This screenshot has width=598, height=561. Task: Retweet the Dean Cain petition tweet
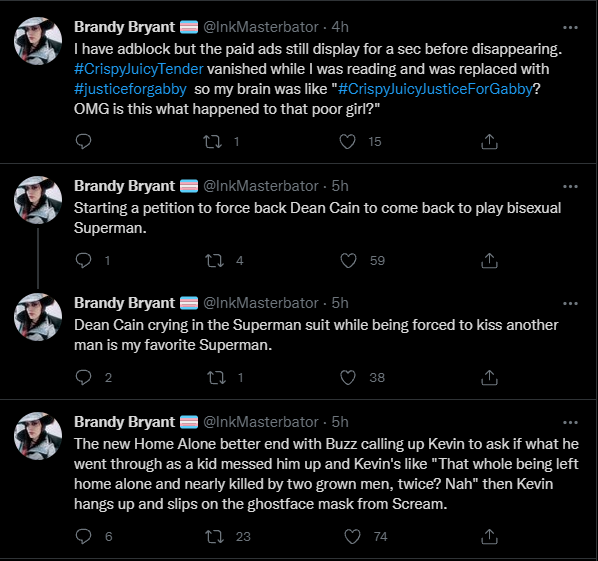click(x=214, y=260)
